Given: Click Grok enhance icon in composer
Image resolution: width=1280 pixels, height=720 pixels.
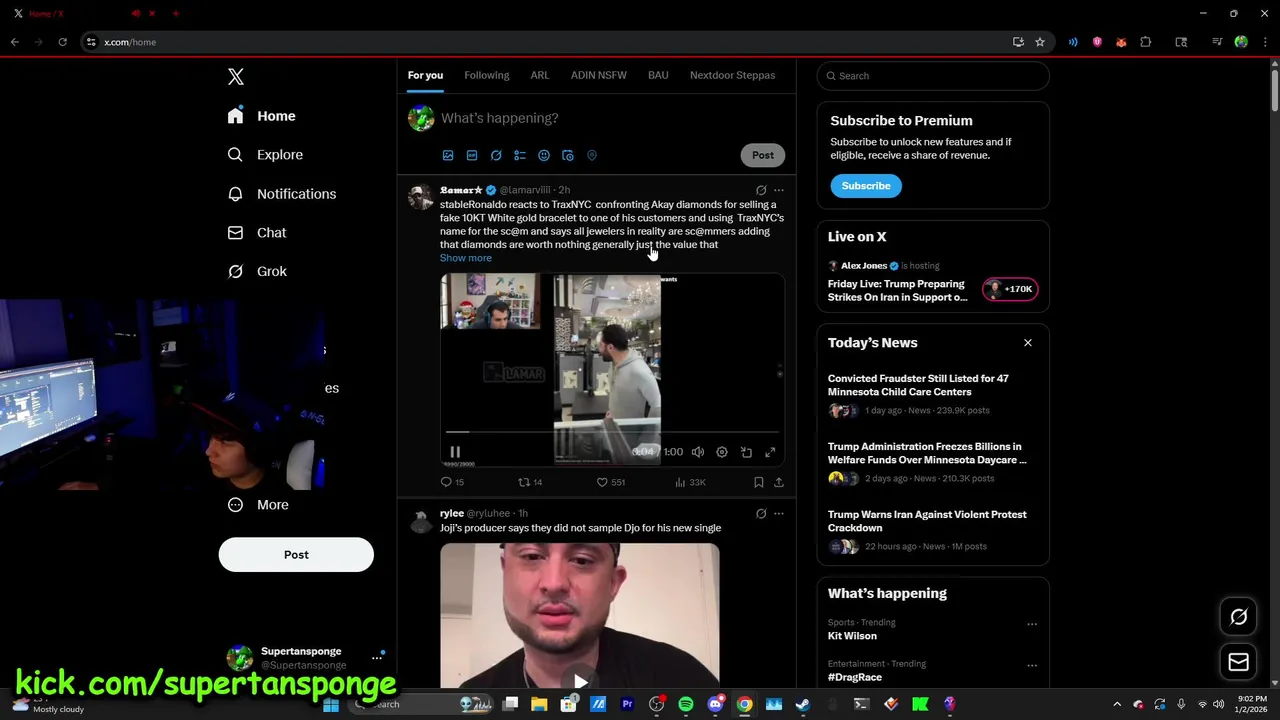Looking at the screenshot, I should (x=496, y=156).
